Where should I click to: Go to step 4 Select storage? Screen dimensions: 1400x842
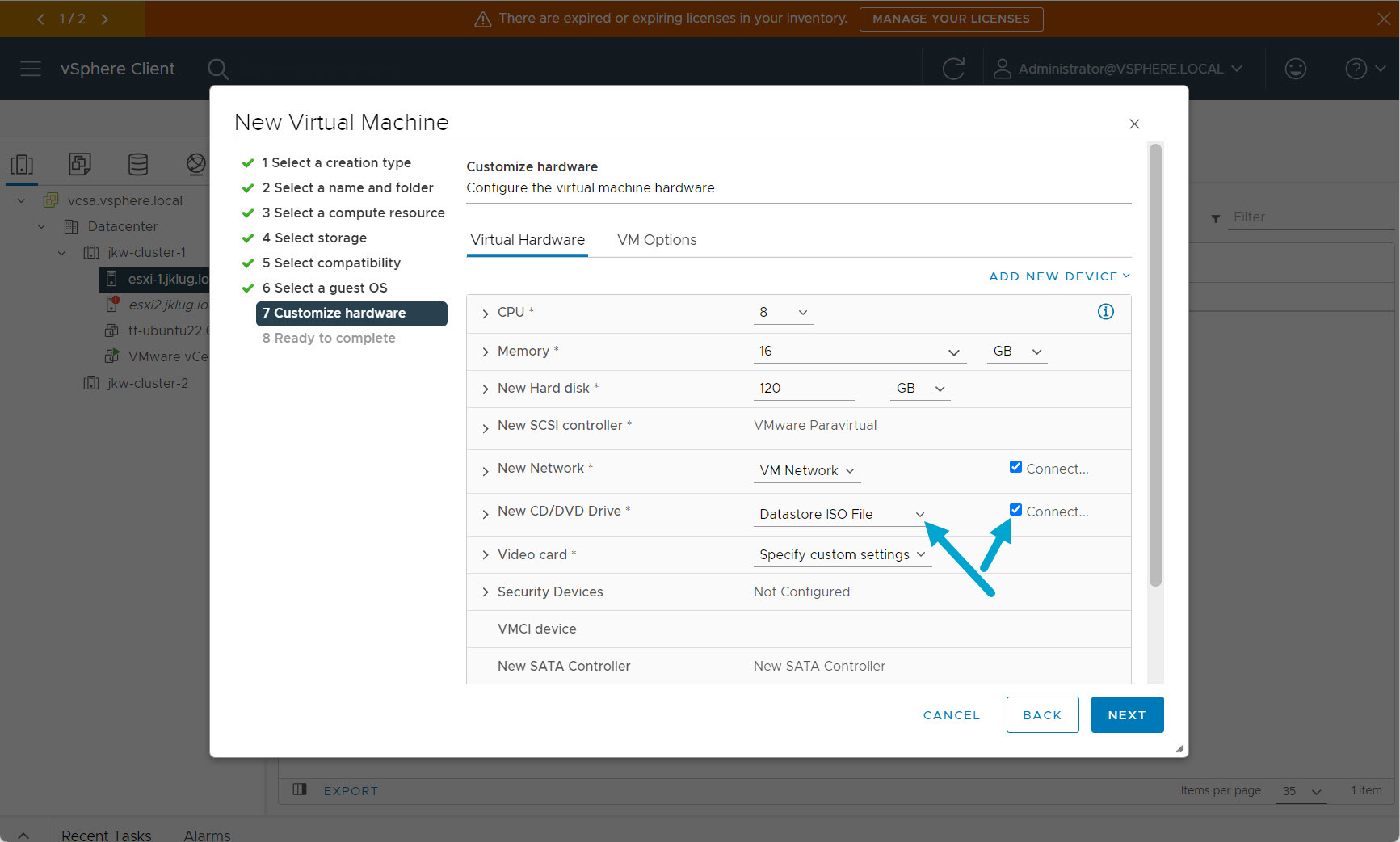320,238
